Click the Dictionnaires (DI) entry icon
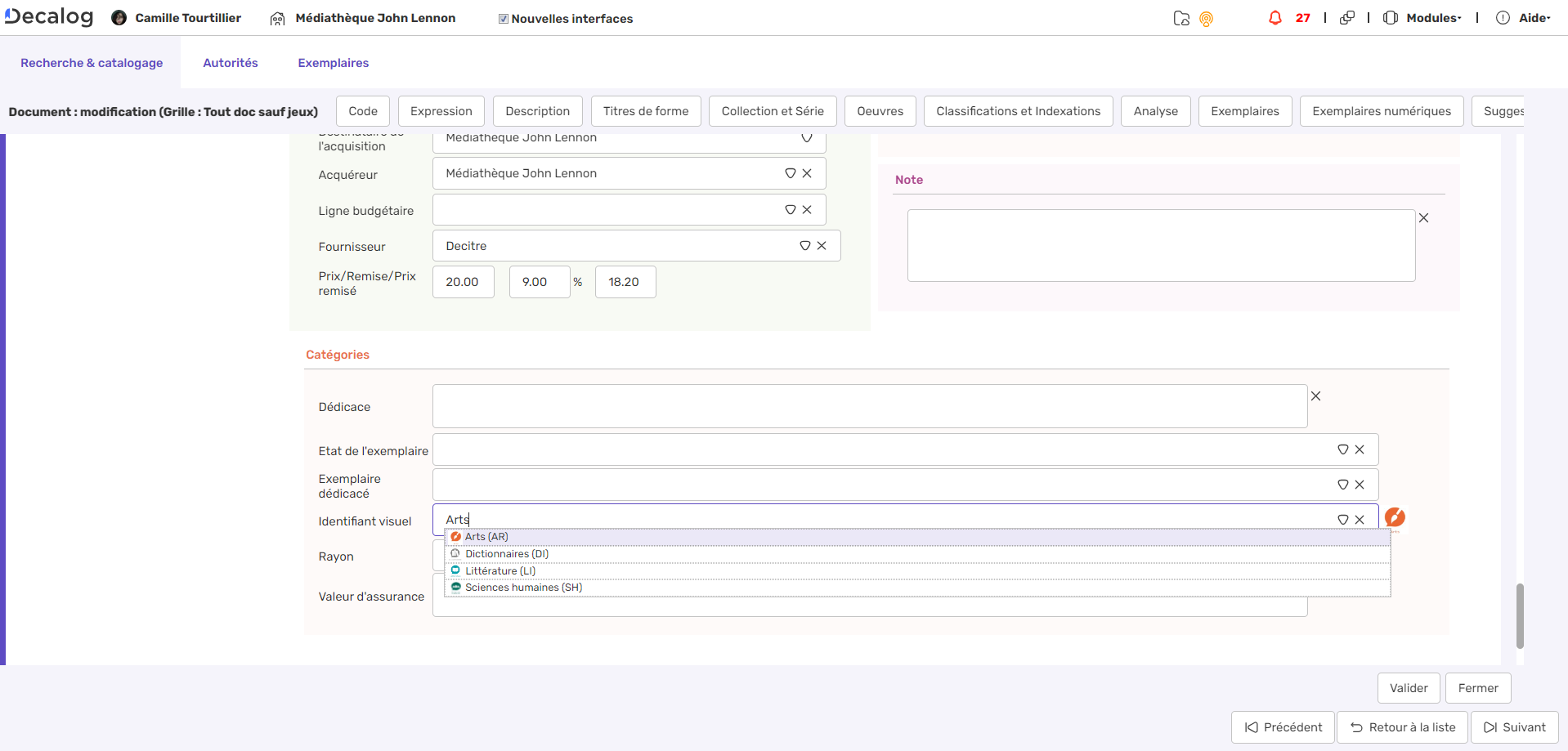Screen dimensions: 1568x751 456,553
